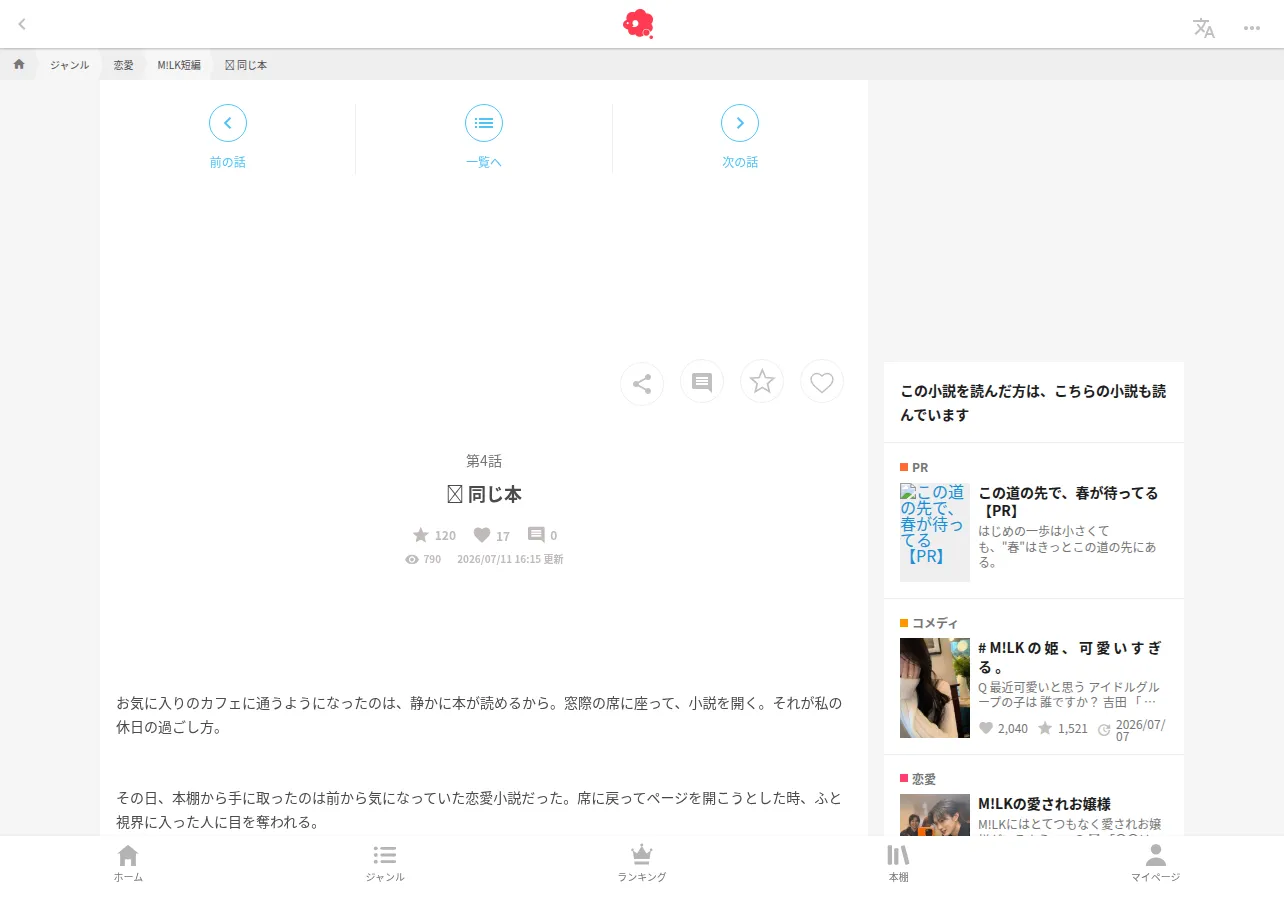Go to previous episode circle arrow

pyautogui.click(x=228, y=123)
